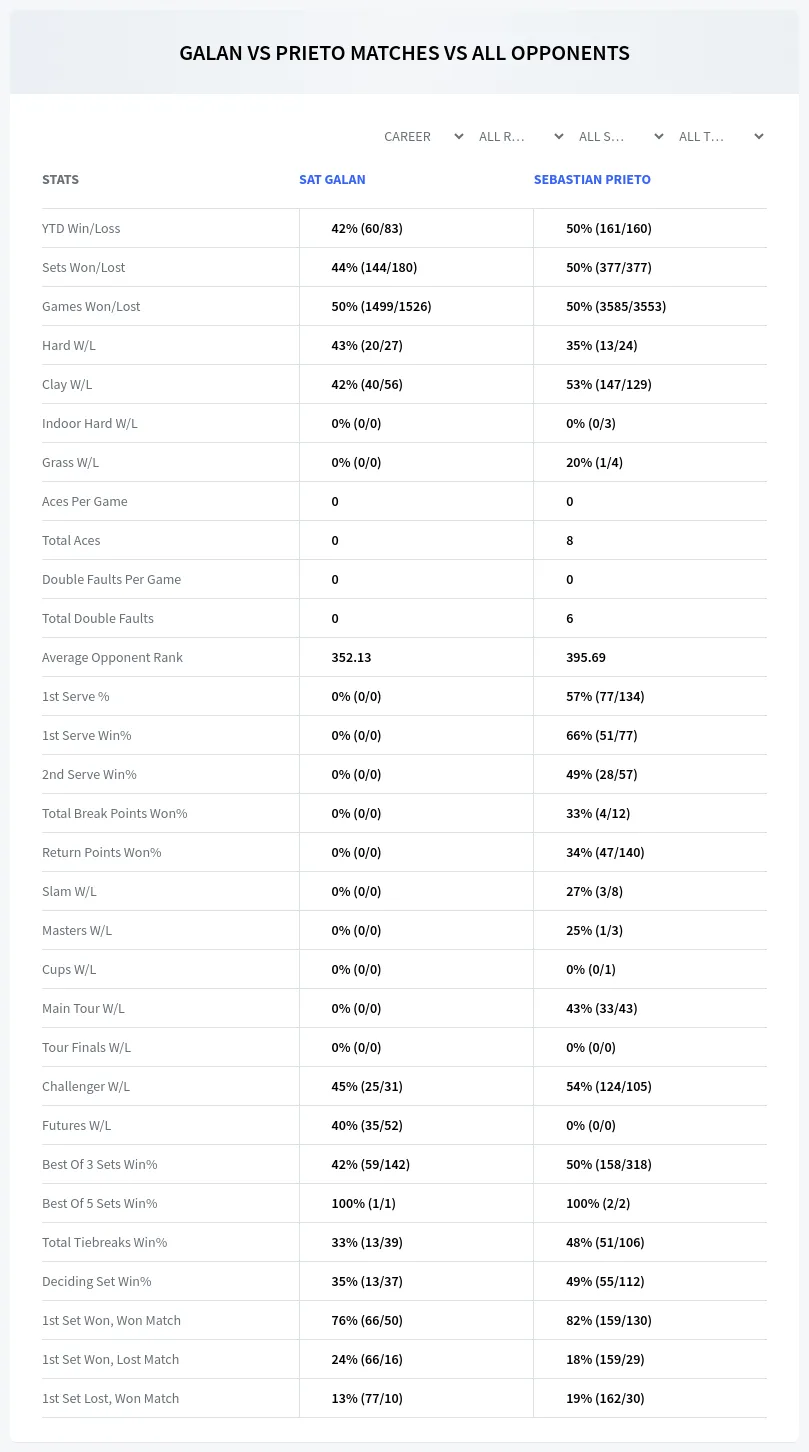Image resolution: width=809 pixels, height=1452 pixels.
Task: Open Sat Galan player link
Action: [x=332, y=180]
